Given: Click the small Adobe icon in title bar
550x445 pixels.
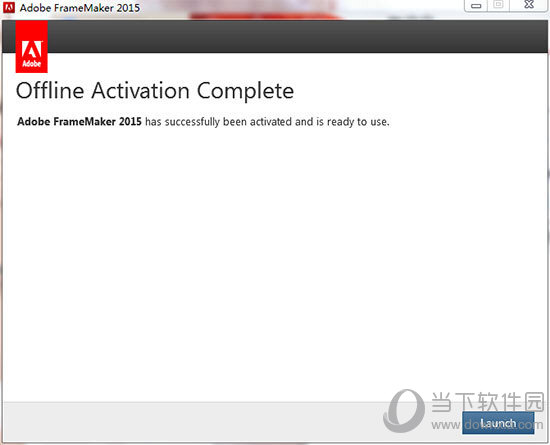Looking at the screenshot, I should pos(9,7).
